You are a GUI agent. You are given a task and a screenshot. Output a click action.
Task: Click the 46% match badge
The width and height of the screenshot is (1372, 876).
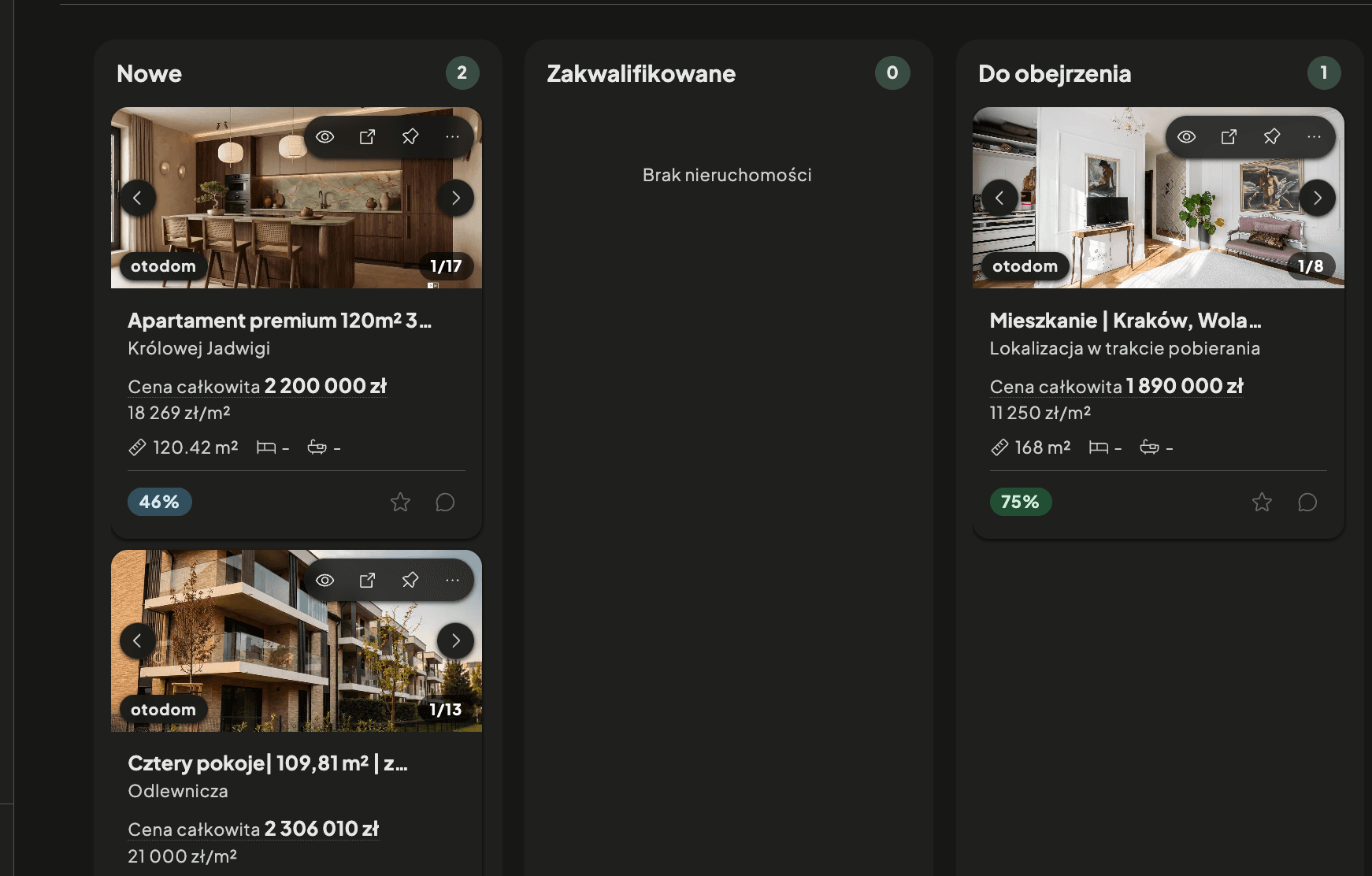point(160,502)
